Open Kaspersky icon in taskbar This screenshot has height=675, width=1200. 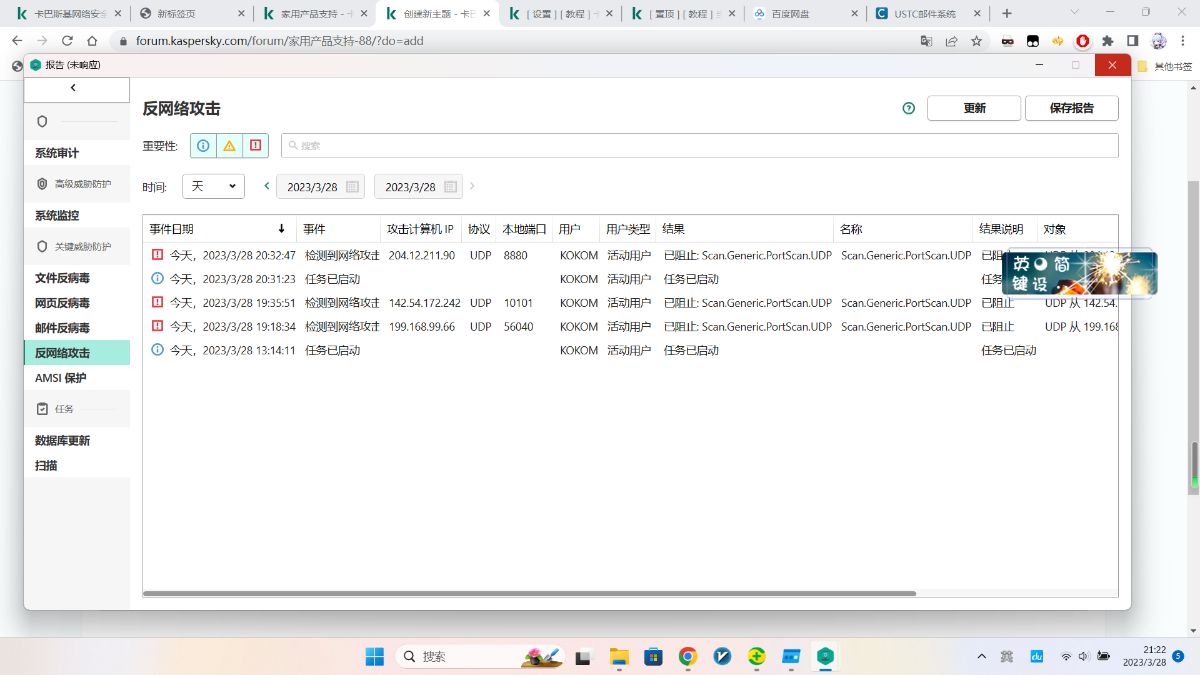coord(825,657)
